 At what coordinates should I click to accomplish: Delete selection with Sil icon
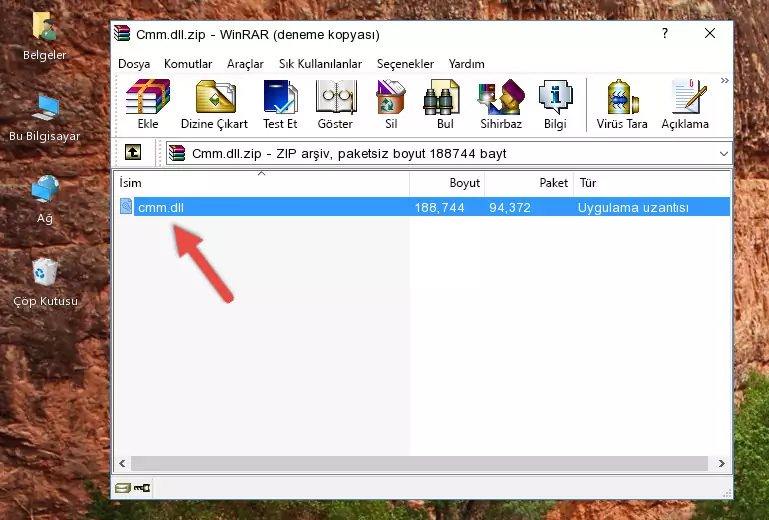coord(391,104)
